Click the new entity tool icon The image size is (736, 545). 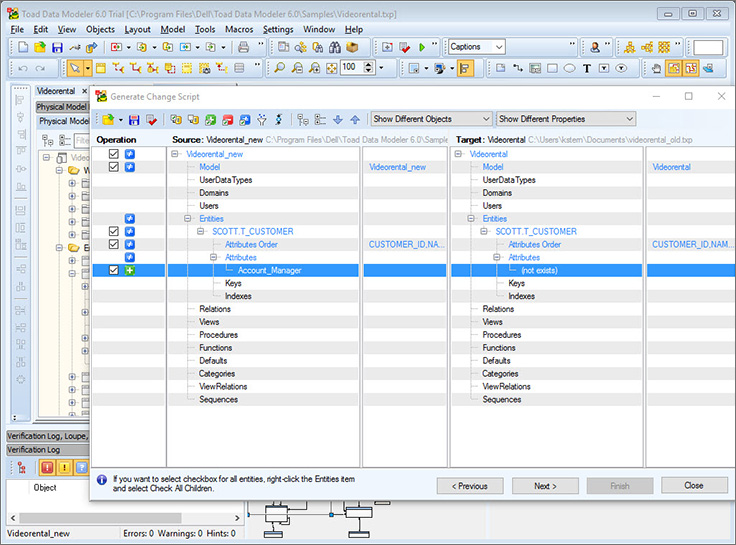pyautogui.click(x=100, y=69)
